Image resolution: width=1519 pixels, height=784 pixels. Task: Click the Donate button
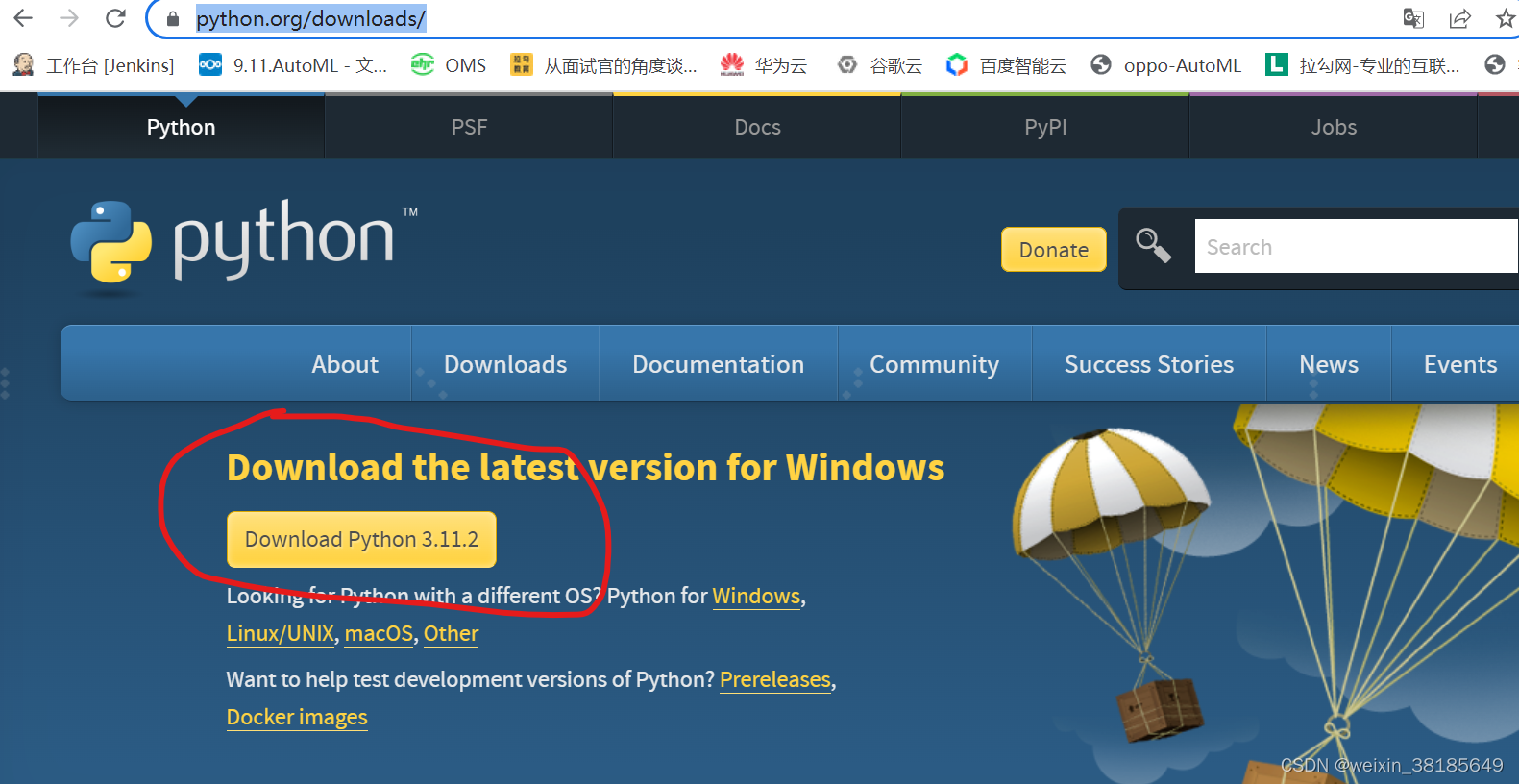pyautogui.click(x=1054, y=250)
